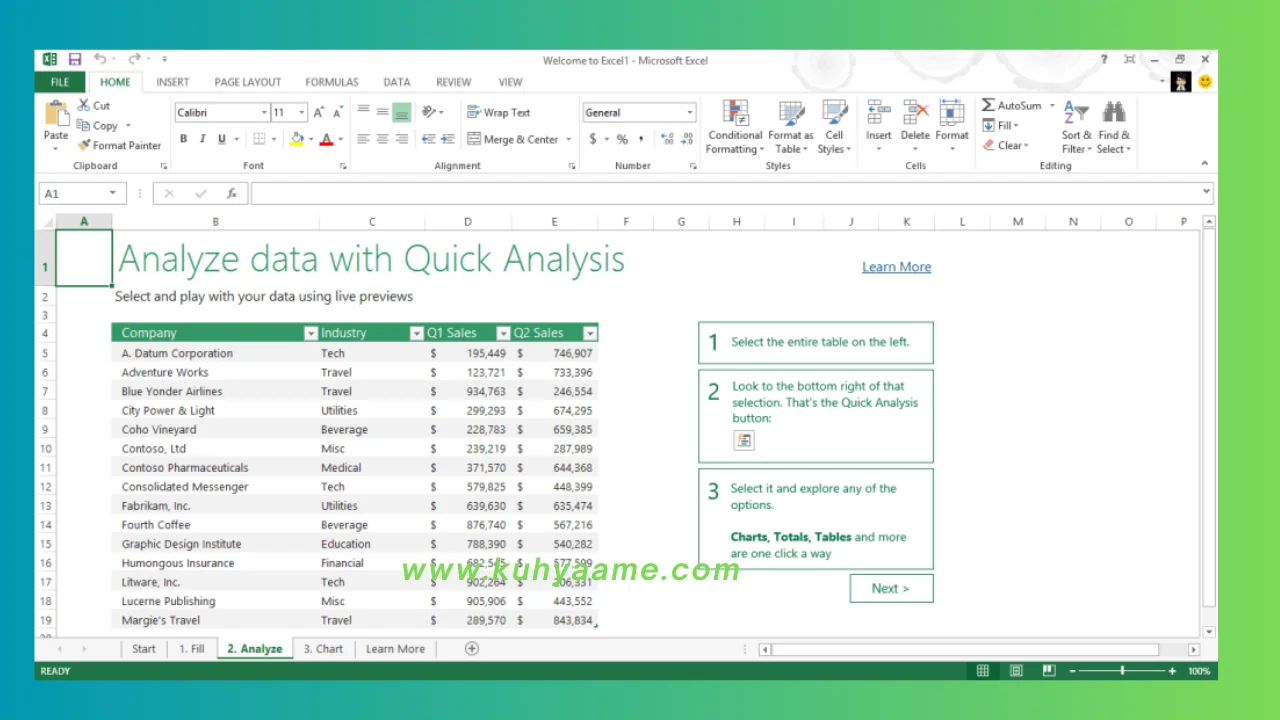Image resolution: width=1280 pixels, height=720 pixels.
Task: Open the font size dropdown
Action: pyautogui.click(x=302, y=113)
